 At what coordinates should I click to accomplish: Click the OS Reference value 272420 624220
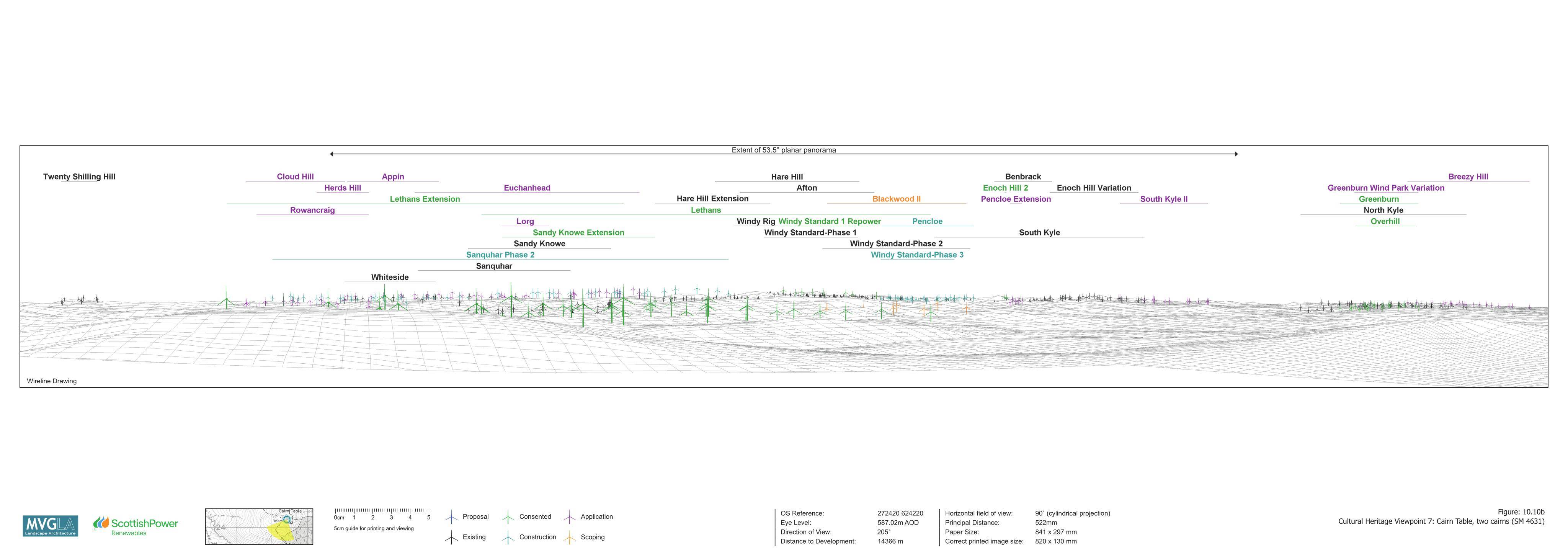[900, 514]
